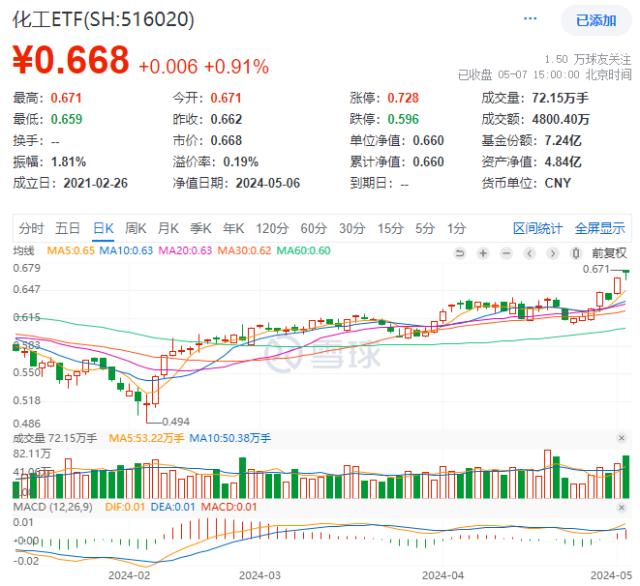The width and height of the screenshot is (640, 586).
Task: Click the 0.494 low price marker
Action: point(176,421)
